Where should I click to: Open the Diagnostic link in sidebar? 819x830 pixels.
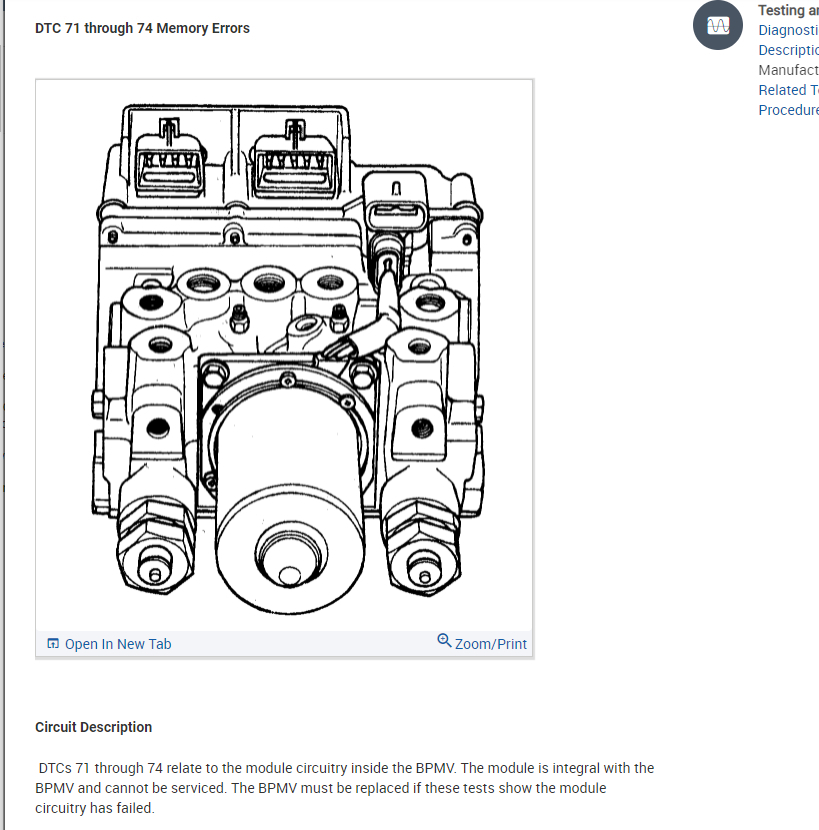pos(788,30)
